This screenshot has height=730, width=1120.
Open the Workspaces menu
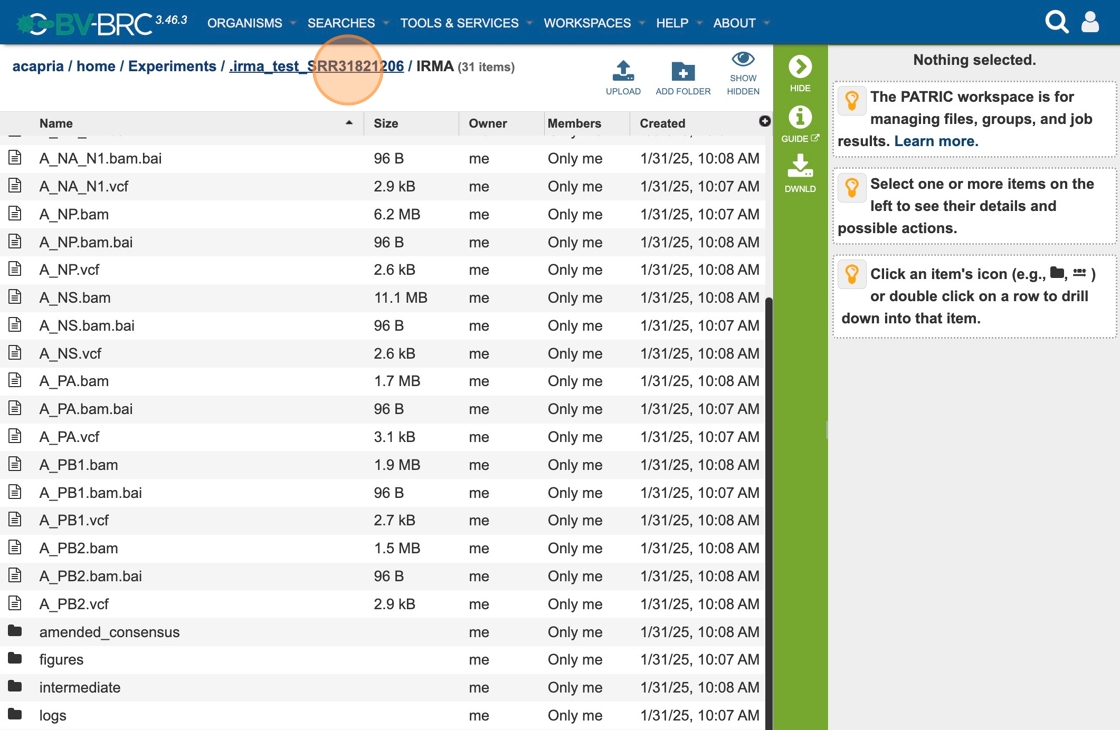pyautogui.click(x=587, y=23)
